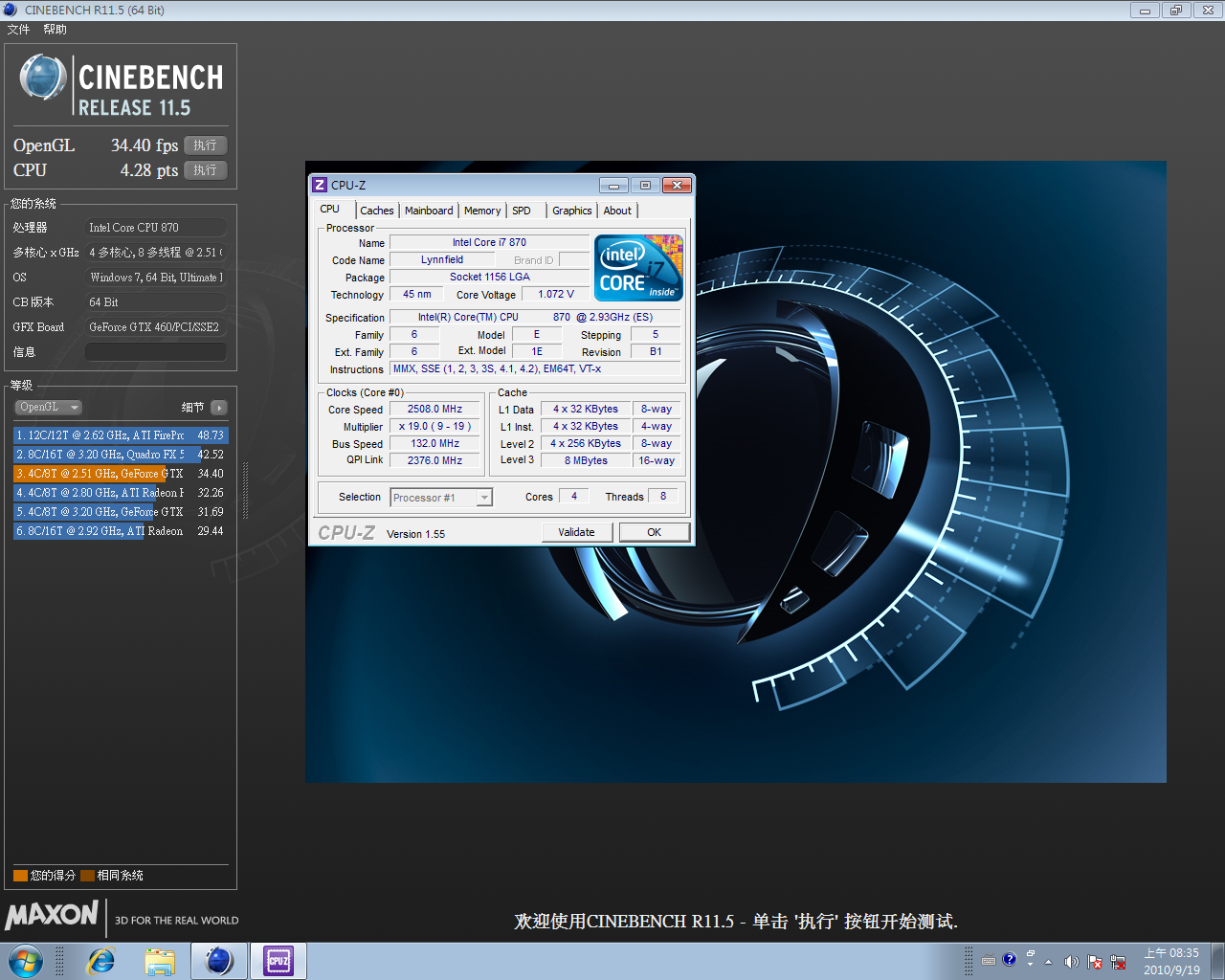Screen dimensions: 1225x980
Task: Open the OpenGL ranking dropdown
Action: [48, 407]
